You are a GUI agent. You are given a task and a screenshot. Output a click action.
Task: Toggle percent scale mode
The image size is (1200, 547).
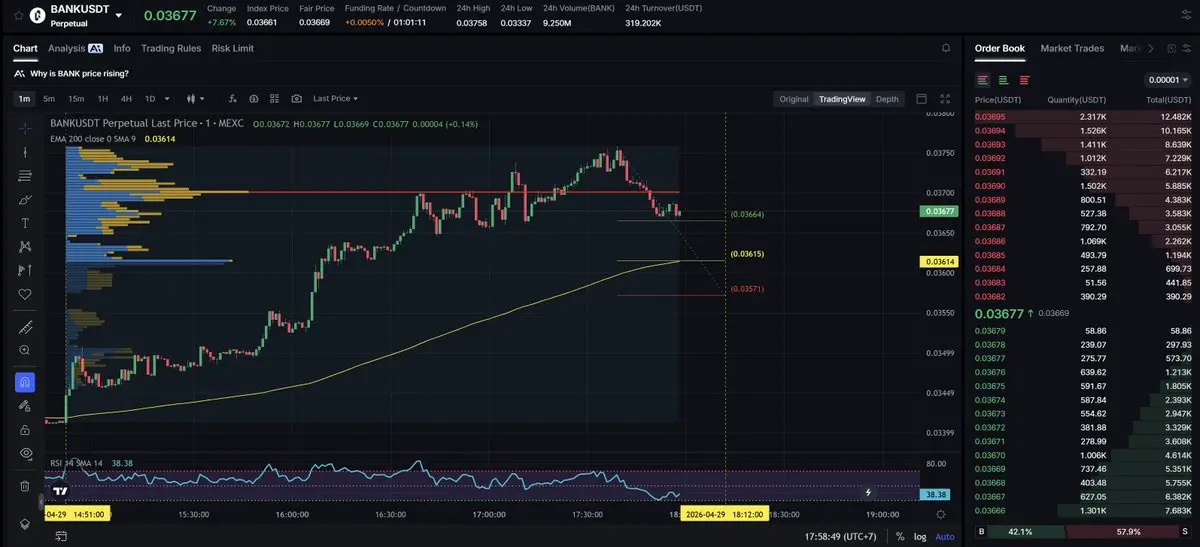pos(900,537)
